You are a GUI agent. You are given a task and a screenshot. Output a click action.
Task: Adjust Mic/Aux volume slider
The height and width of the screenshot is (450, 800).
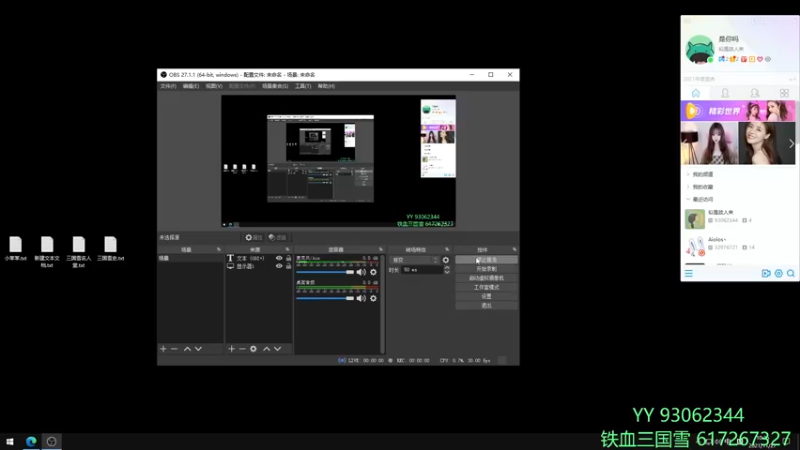pos(325,272)
